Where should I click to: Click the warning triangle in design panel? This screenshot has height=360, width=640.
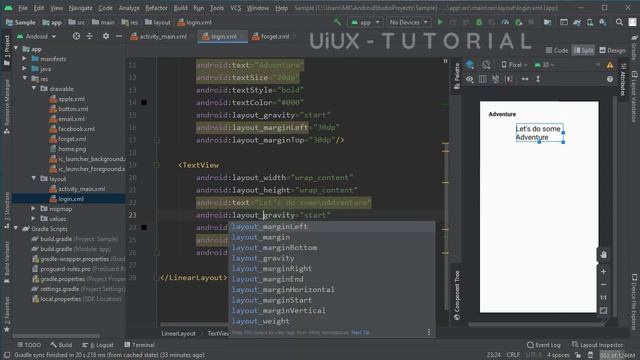[610, 64]
